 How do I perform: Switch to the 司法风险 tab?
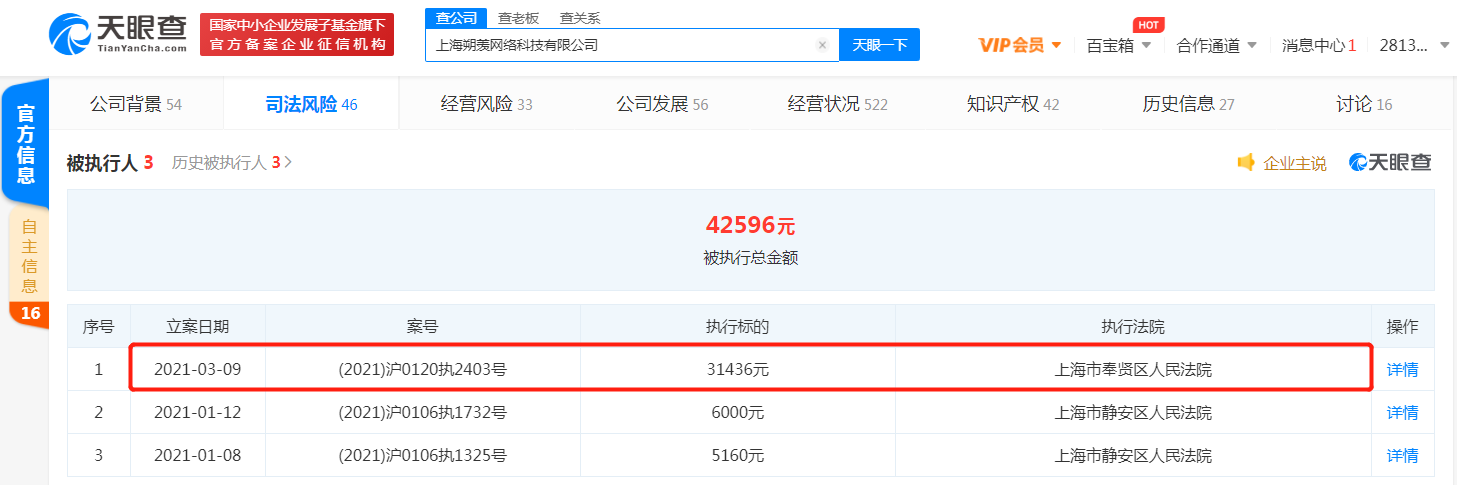click(x=311, y=104)
